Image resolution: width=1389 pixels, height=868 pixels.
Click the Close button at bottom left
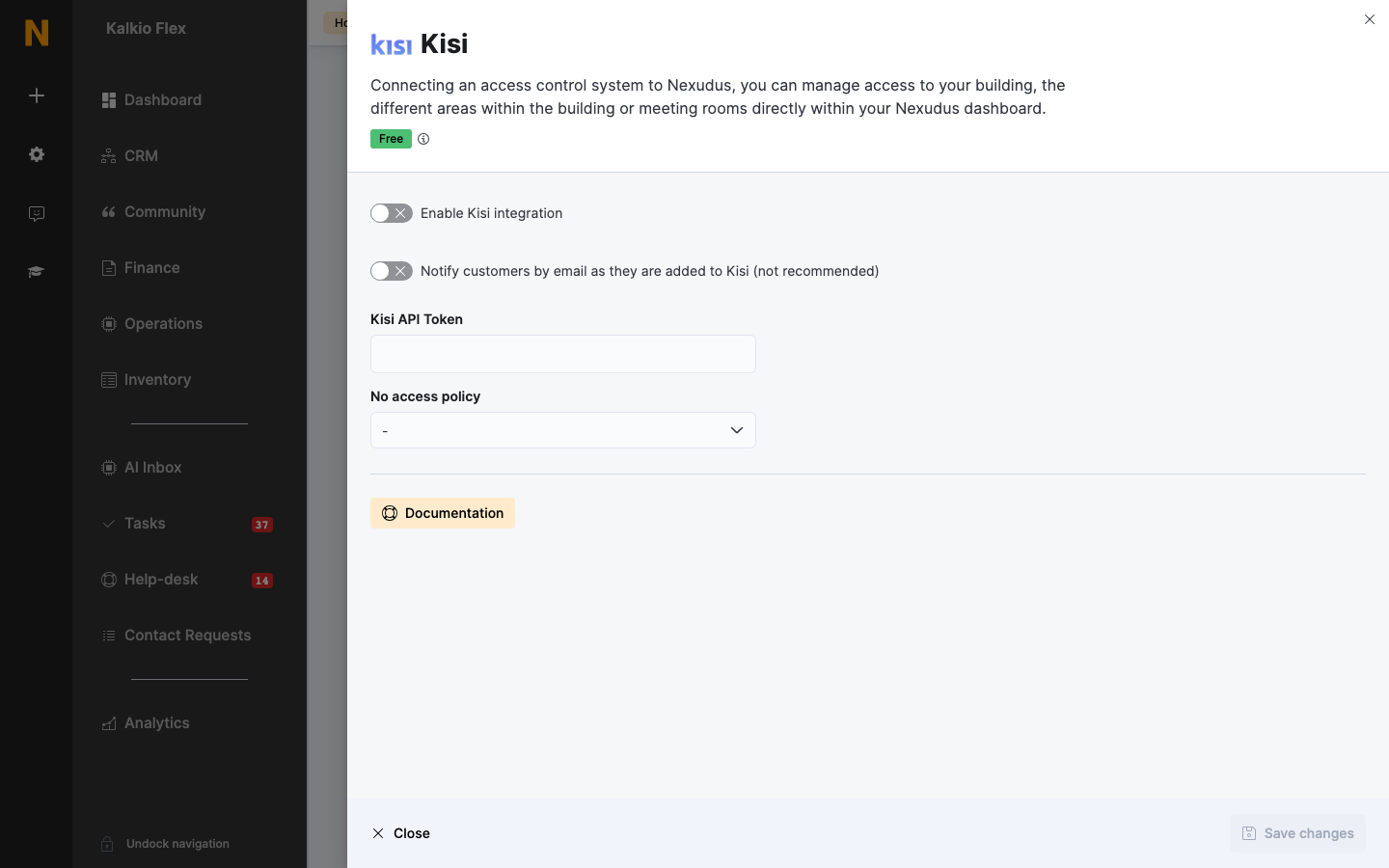point(401,833)
